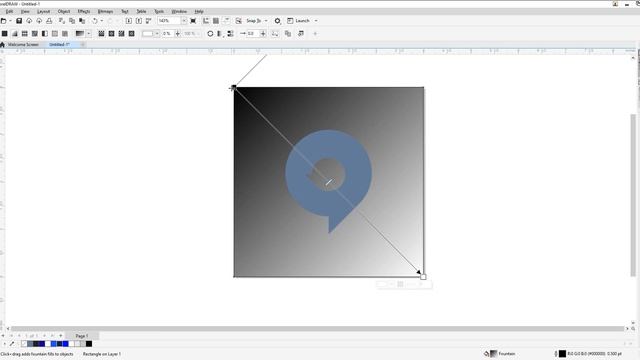Select elliptical fountain fill type

[x=111, y=33]
